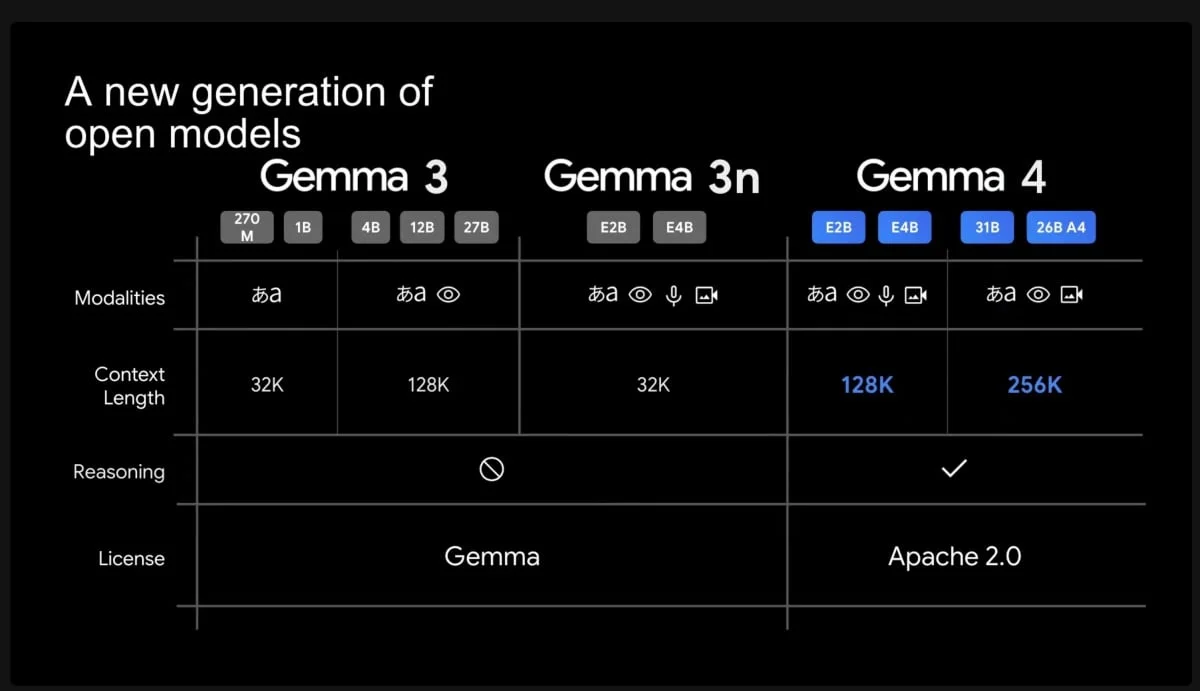Select the 270M model badge
The image size is (1200, 691).
[247, 227]
